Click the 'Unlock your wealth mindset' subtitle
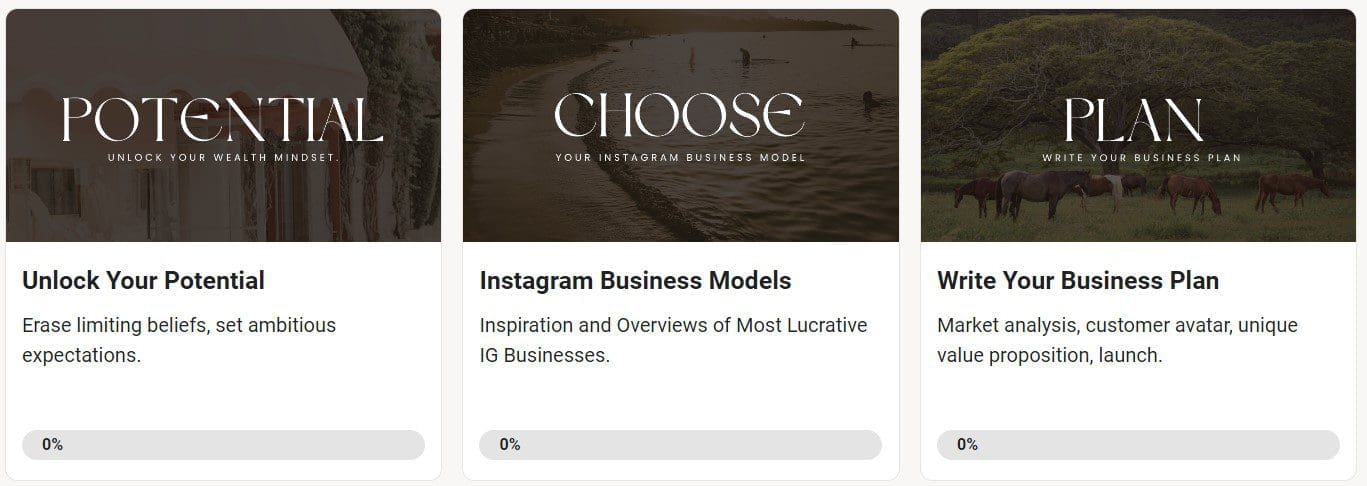The image size is (1367, 486). (x=223, y=157)
